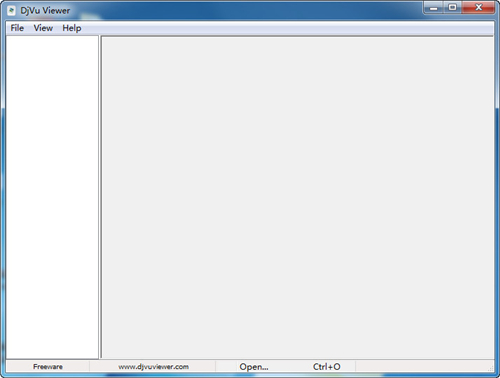500x378 pixels.
Task: Minimize the DjVu Viewer window
Action: tap(433, 7)
